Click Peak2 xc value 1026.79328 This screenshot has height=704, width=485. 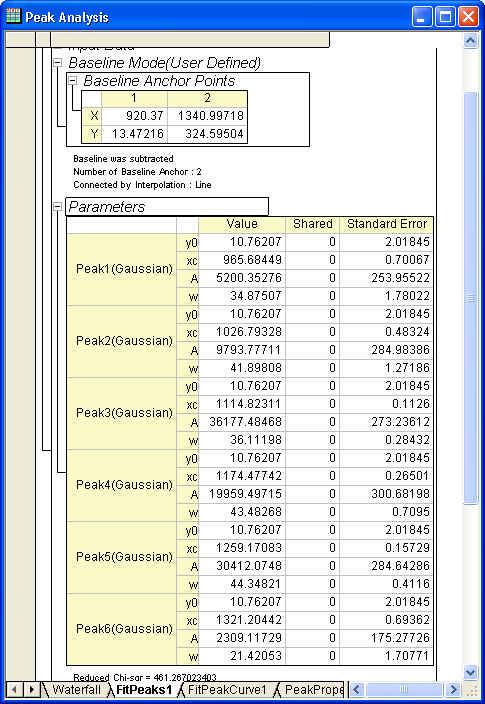pos(242,332)
